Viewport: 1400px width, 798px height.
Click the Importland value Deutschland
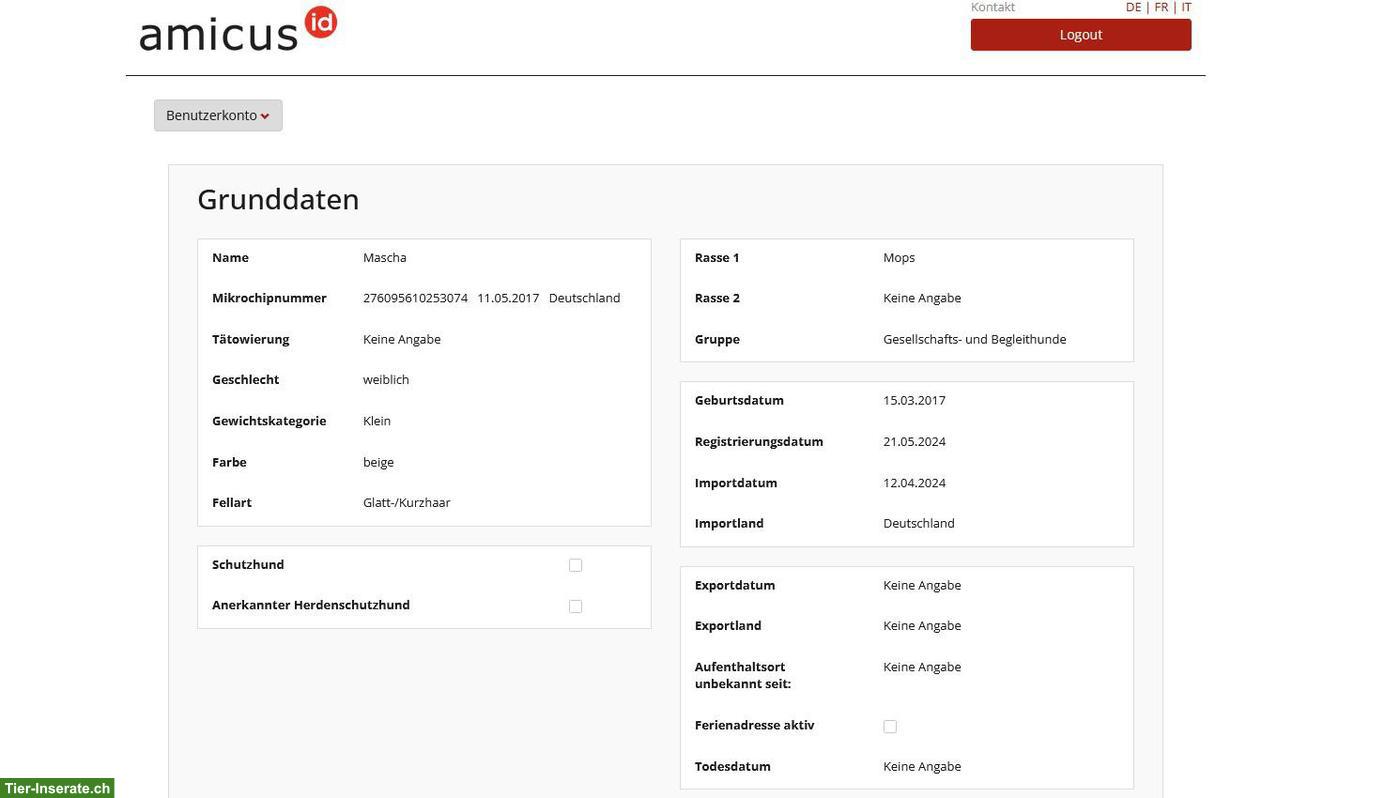click(918, 523)
